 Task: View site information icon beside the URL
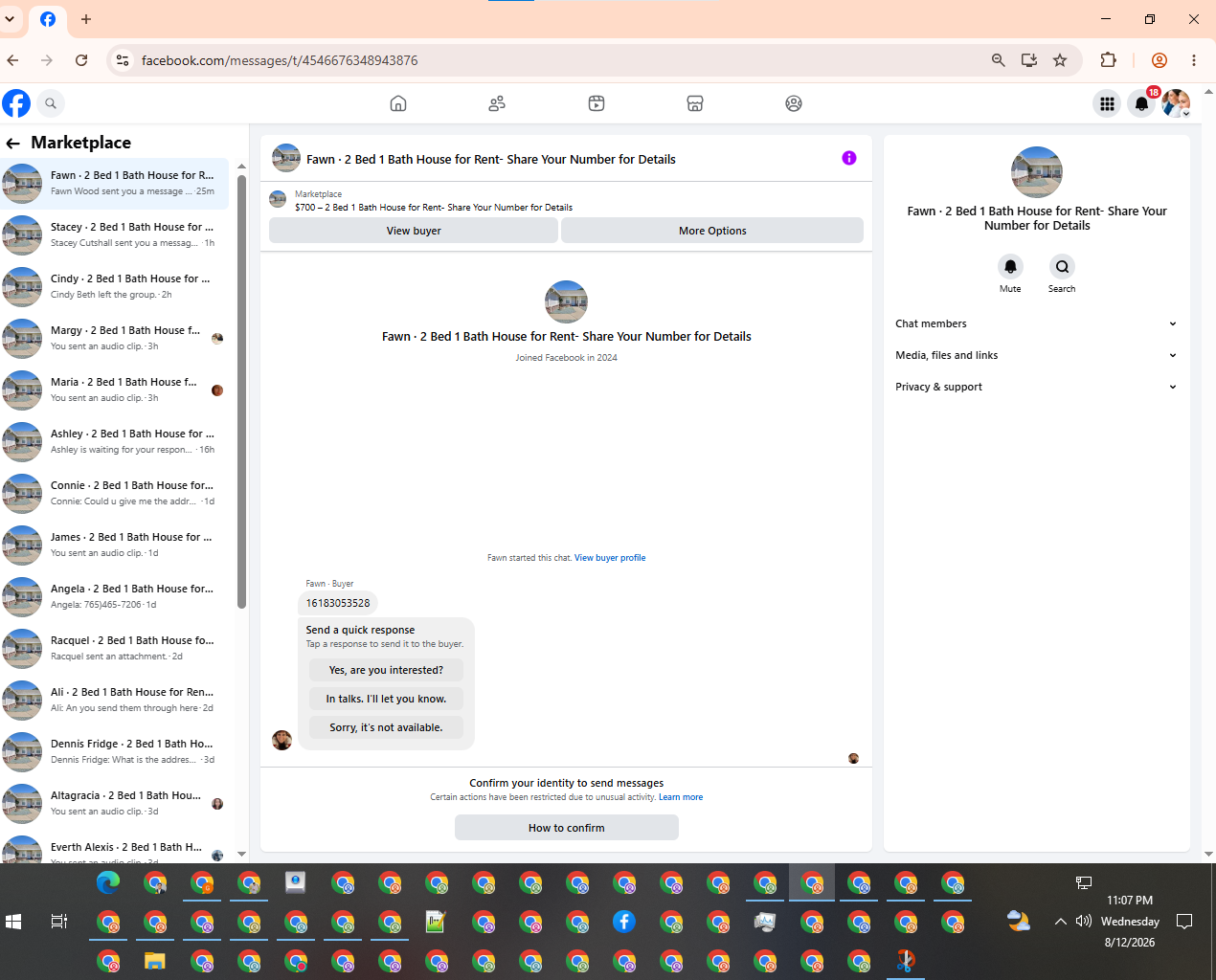coord(122,60)
